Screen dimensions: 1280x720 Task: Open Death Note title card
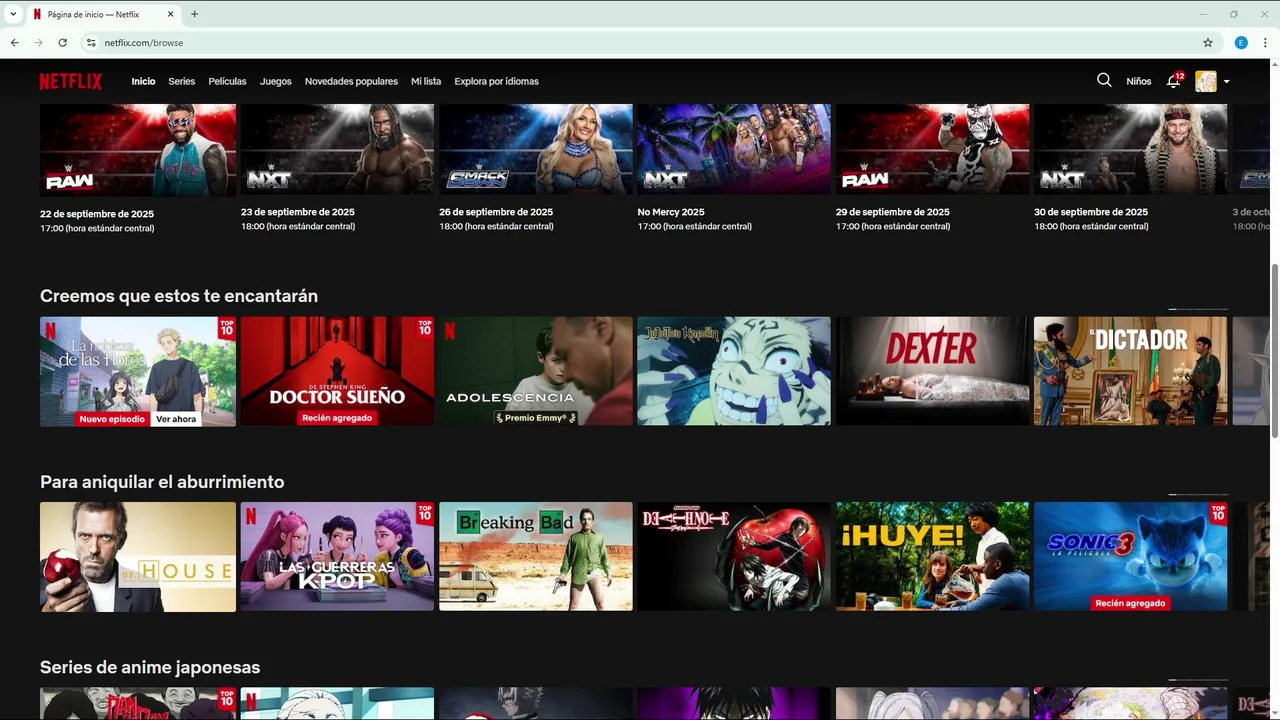[x=734, y=556]
